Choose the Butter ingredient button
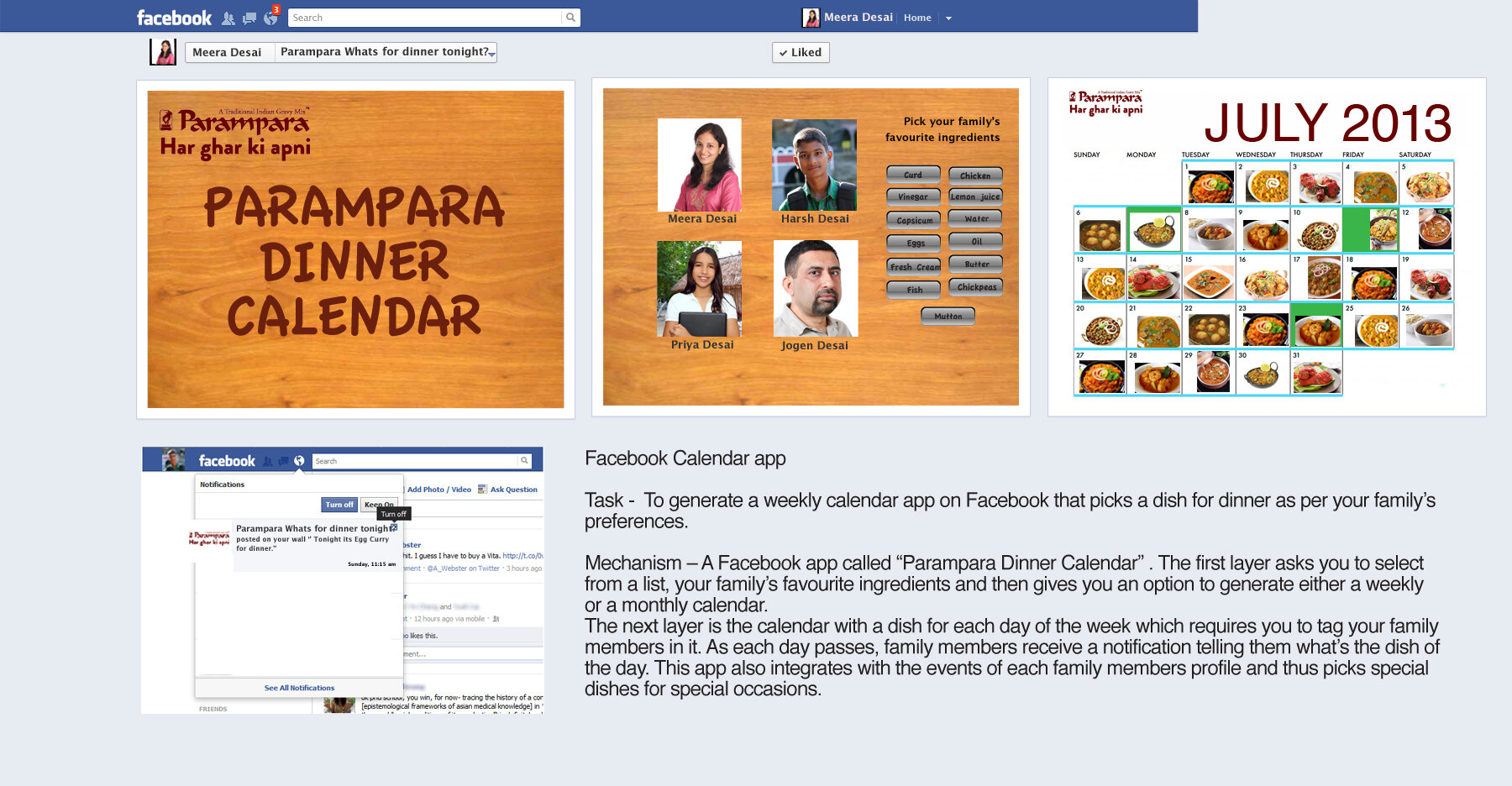1512x786 pixels. click(975, 264)
